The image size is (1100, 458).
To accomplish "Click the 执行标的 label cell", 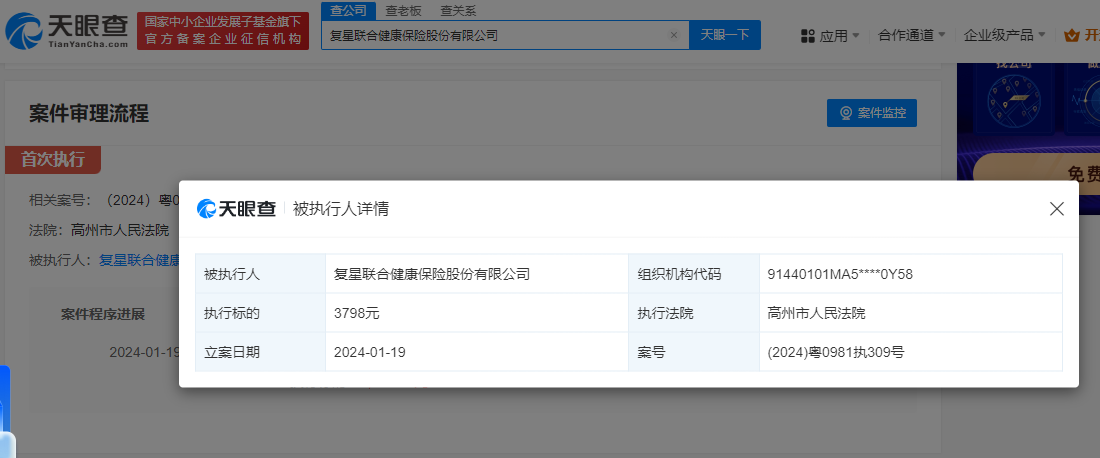I will click(260, 314).
